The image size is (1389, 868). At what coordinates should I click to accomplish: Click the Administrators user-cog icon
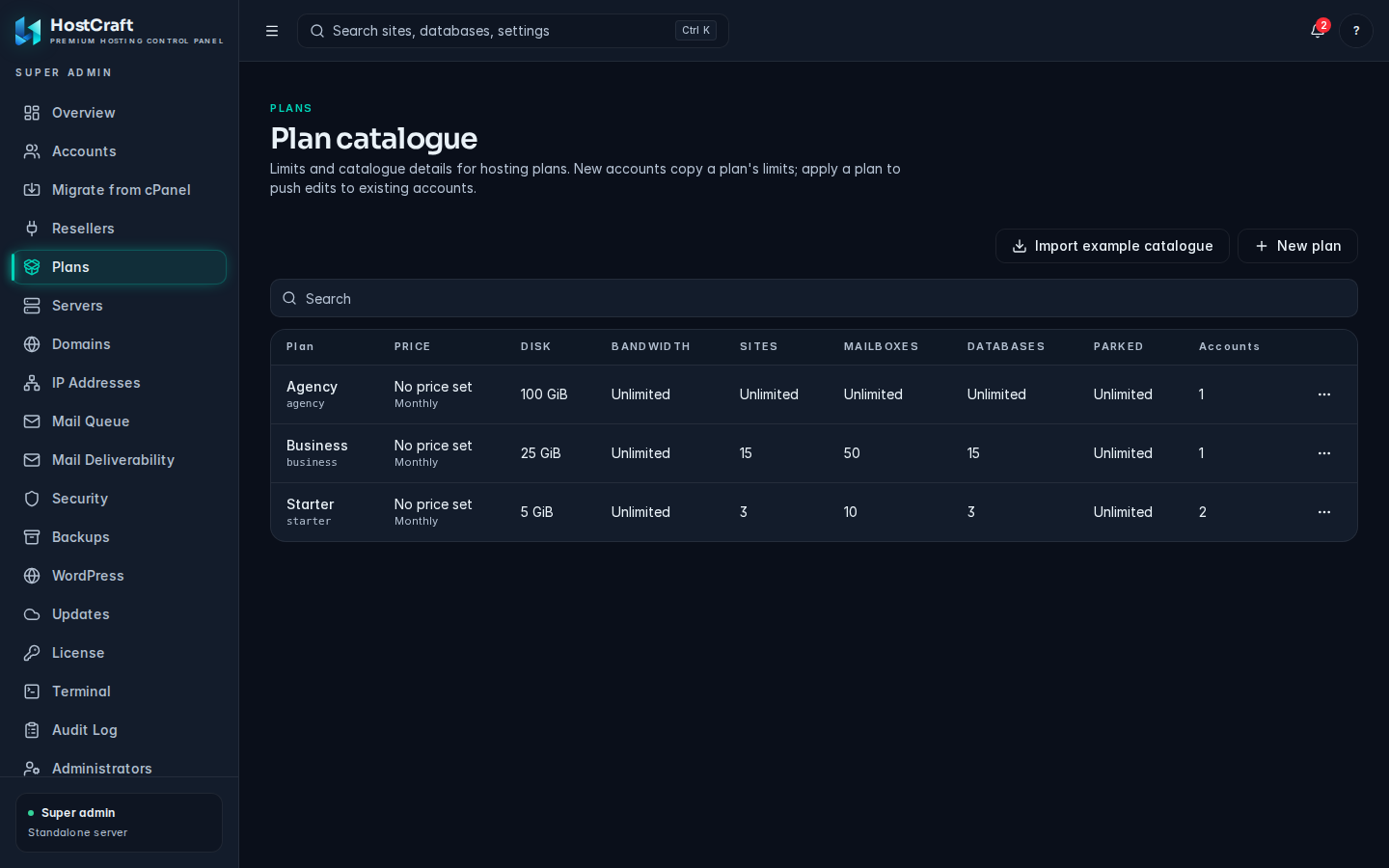click(x=32, y=769)
